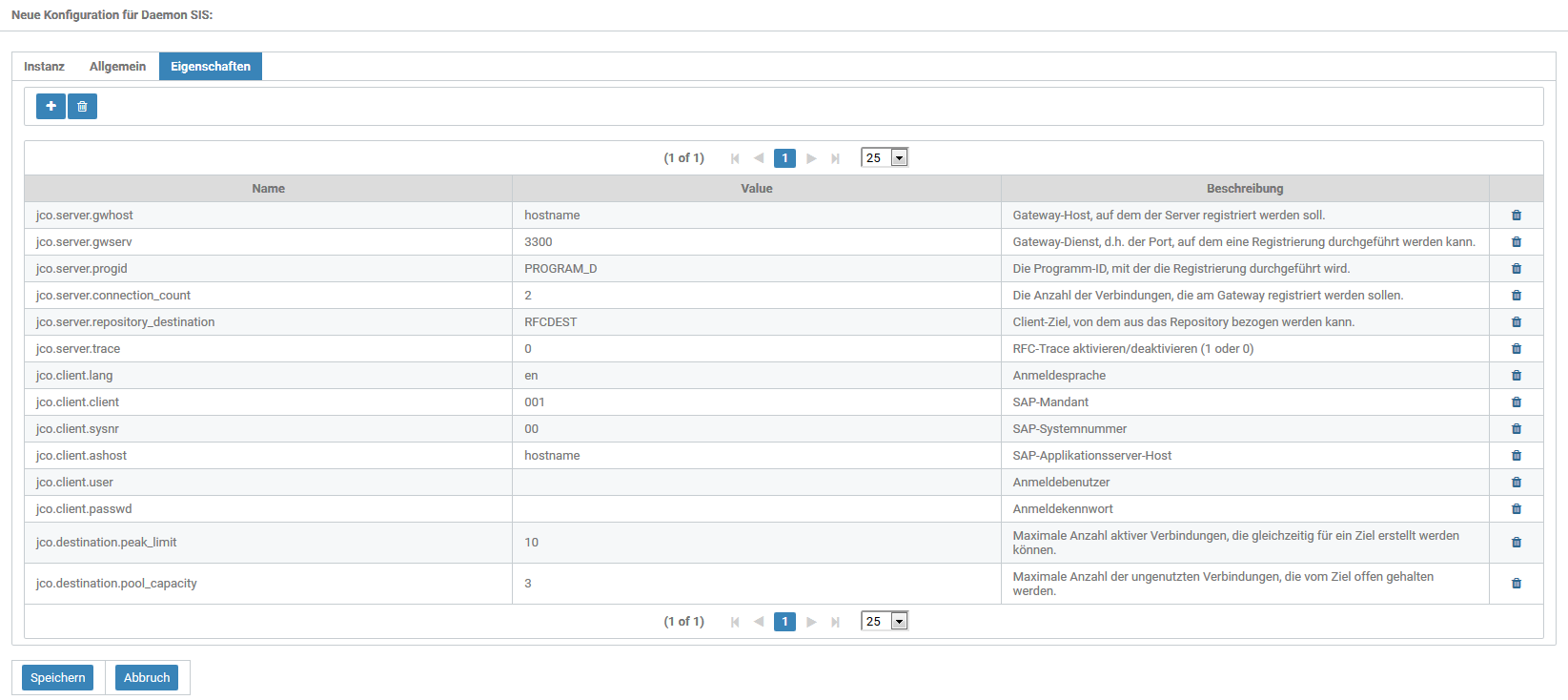1568x700 pixels.
Task: Delete the jco.client.user row
Action: click(1516, 483)
